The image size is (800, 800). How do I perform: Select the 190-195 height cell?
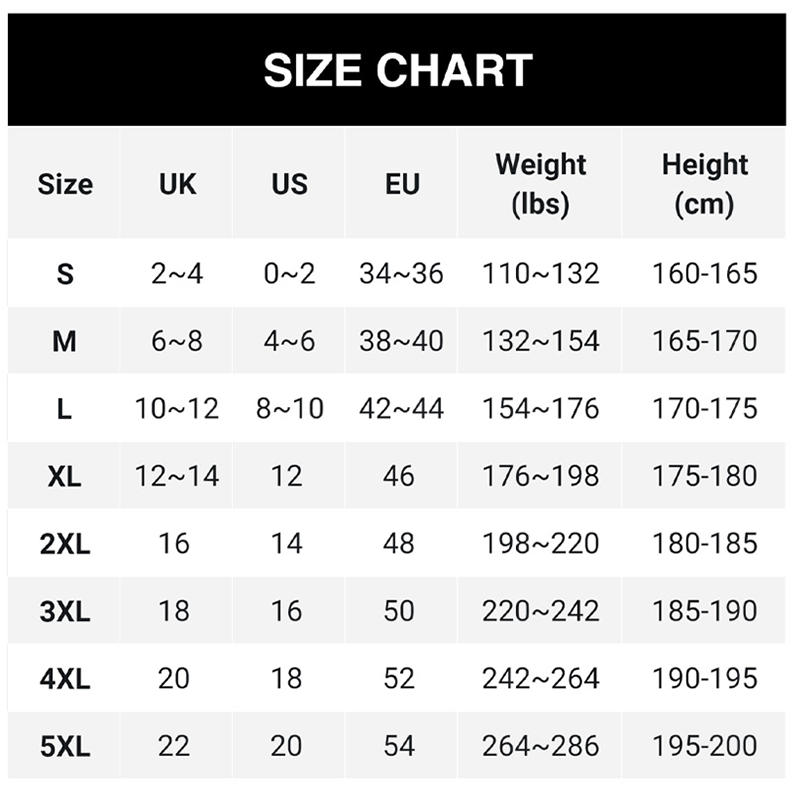pyautogui.click(x=704, y=678)
